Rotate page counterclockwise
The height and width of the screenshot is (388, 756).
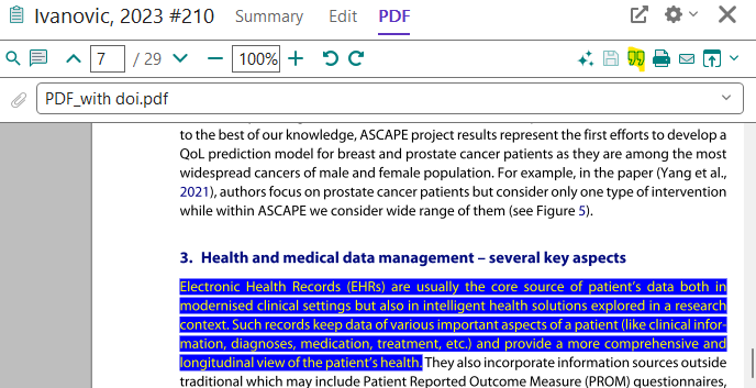pyautogui.click(x=330, y=58)
